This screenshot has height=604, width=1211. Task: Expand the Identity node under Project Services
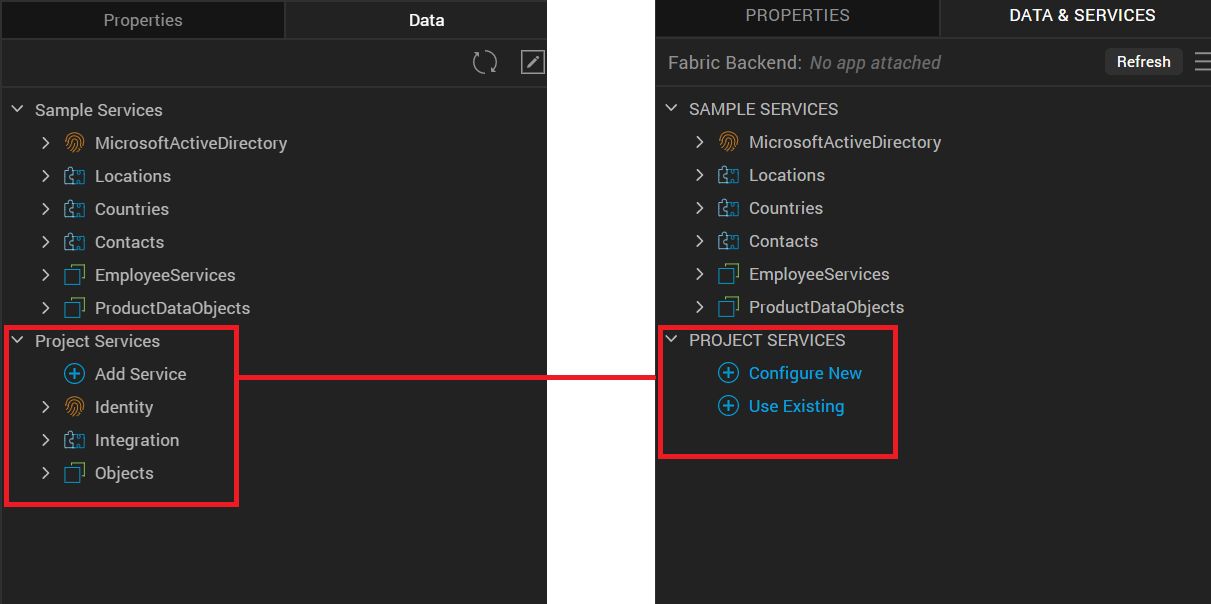click(x=45, y=407)
